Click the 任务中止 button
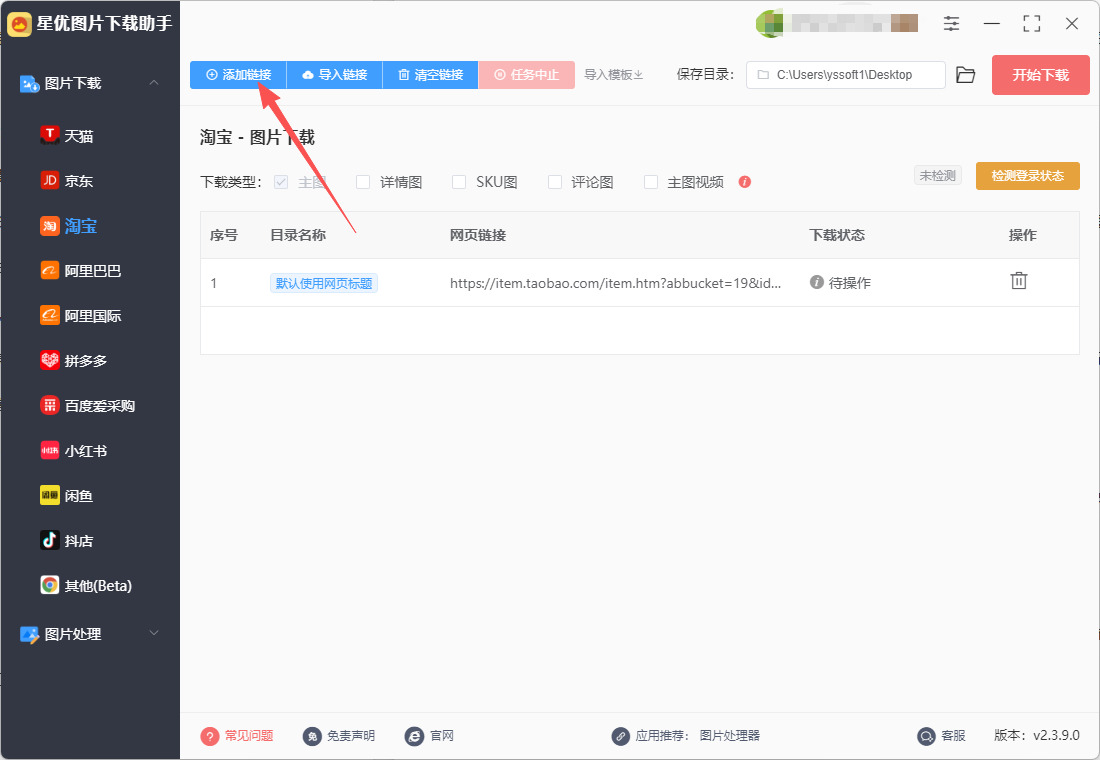The width and height of the screenshot is (1100, 760). pyautogui.click(x=526, y=74)
